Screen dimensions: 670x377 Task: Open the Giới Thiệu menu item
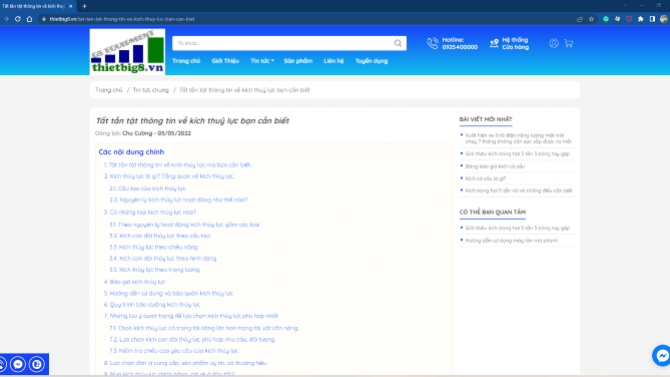click(x=225, y=61)
